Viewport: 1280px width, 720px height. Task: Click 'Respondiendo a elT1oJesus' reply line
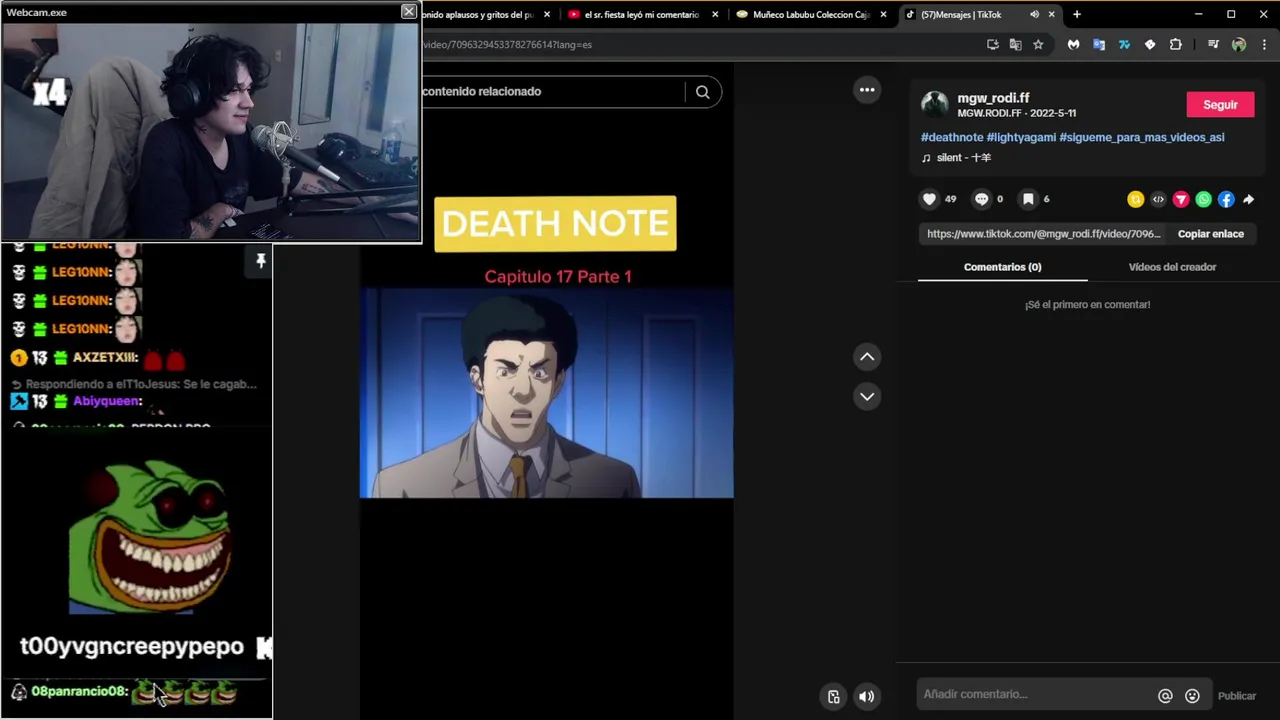point(135,384)
